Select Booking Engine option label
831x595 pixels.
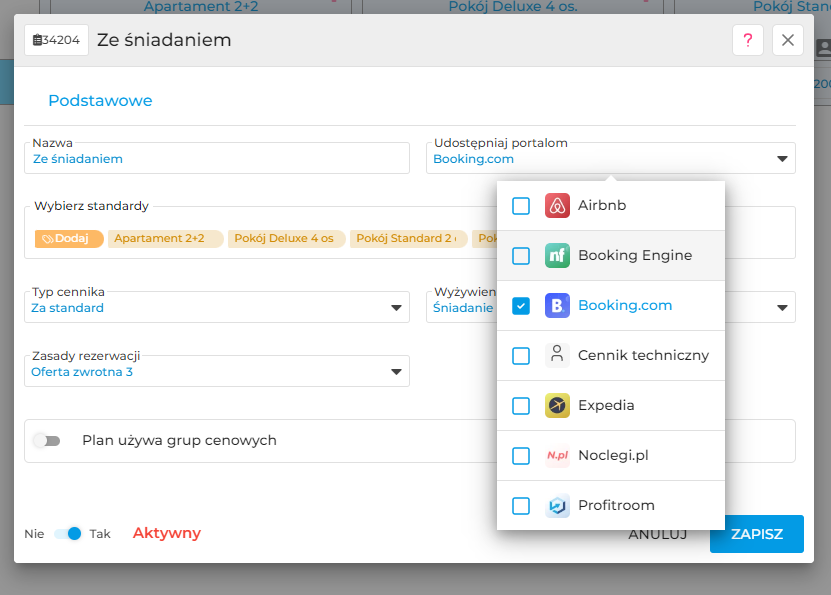coord(635,255)
